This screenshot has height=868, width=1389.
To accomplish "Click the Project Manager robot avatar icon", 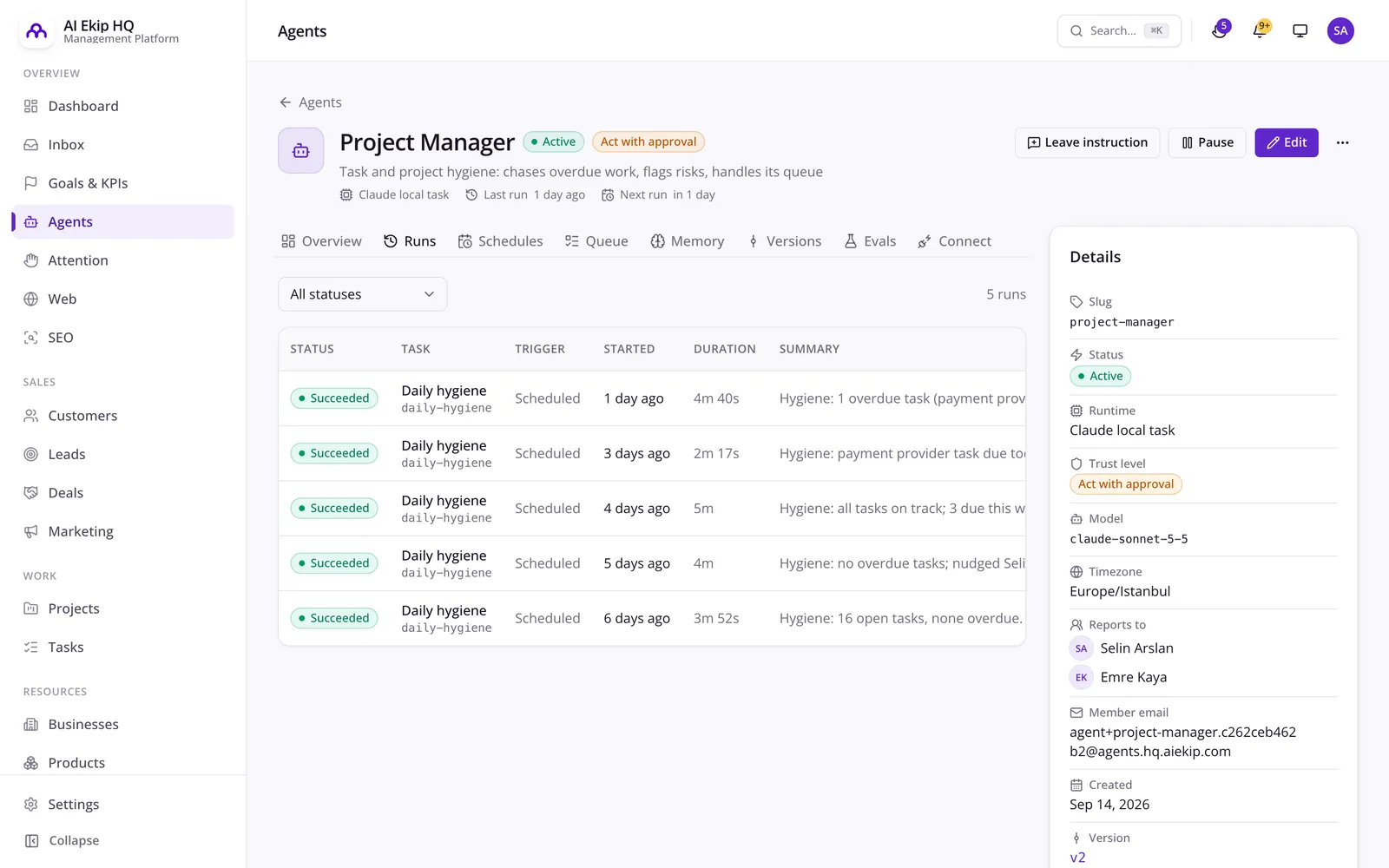I will 301,151.
